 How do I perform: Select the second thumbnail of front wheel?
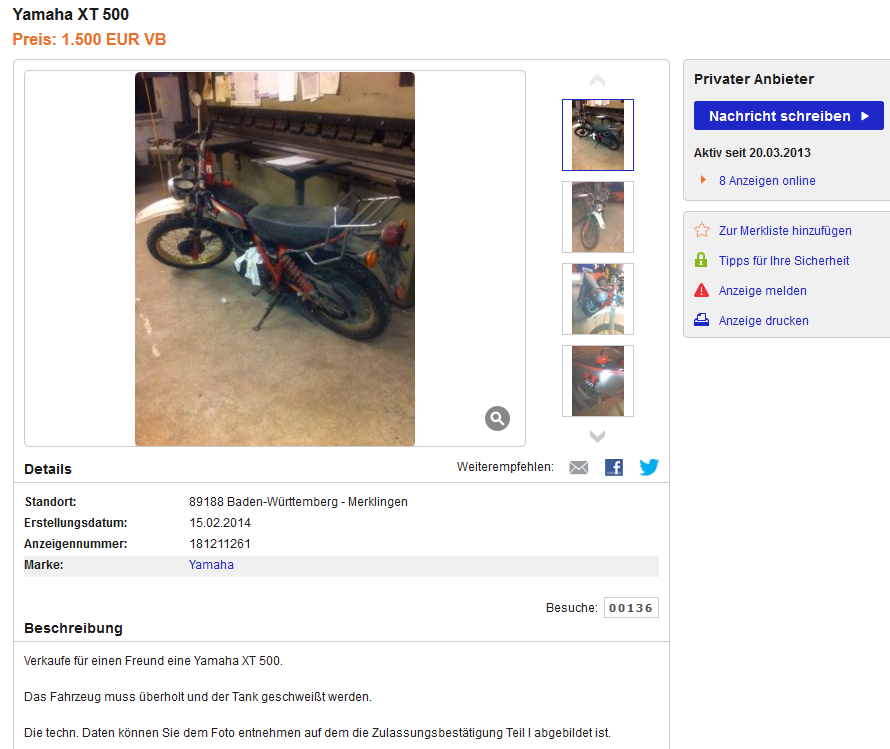598,217
